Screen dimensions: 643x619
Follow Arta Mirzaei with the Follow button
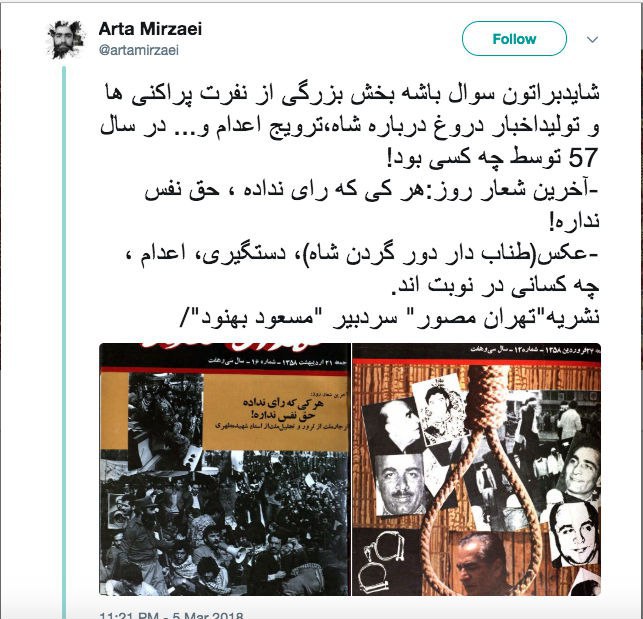tap(514, 39)
